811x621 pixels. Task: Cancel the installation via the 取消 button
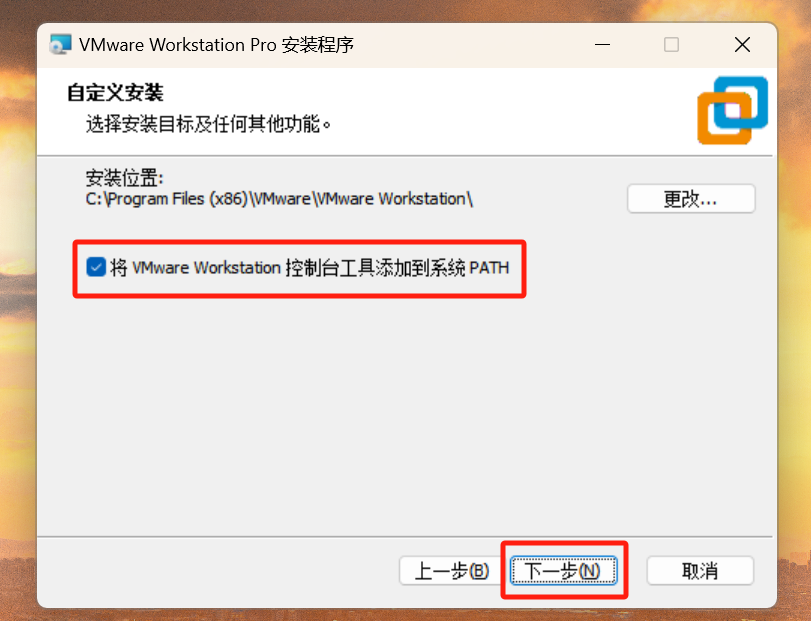tap(700, 571)
